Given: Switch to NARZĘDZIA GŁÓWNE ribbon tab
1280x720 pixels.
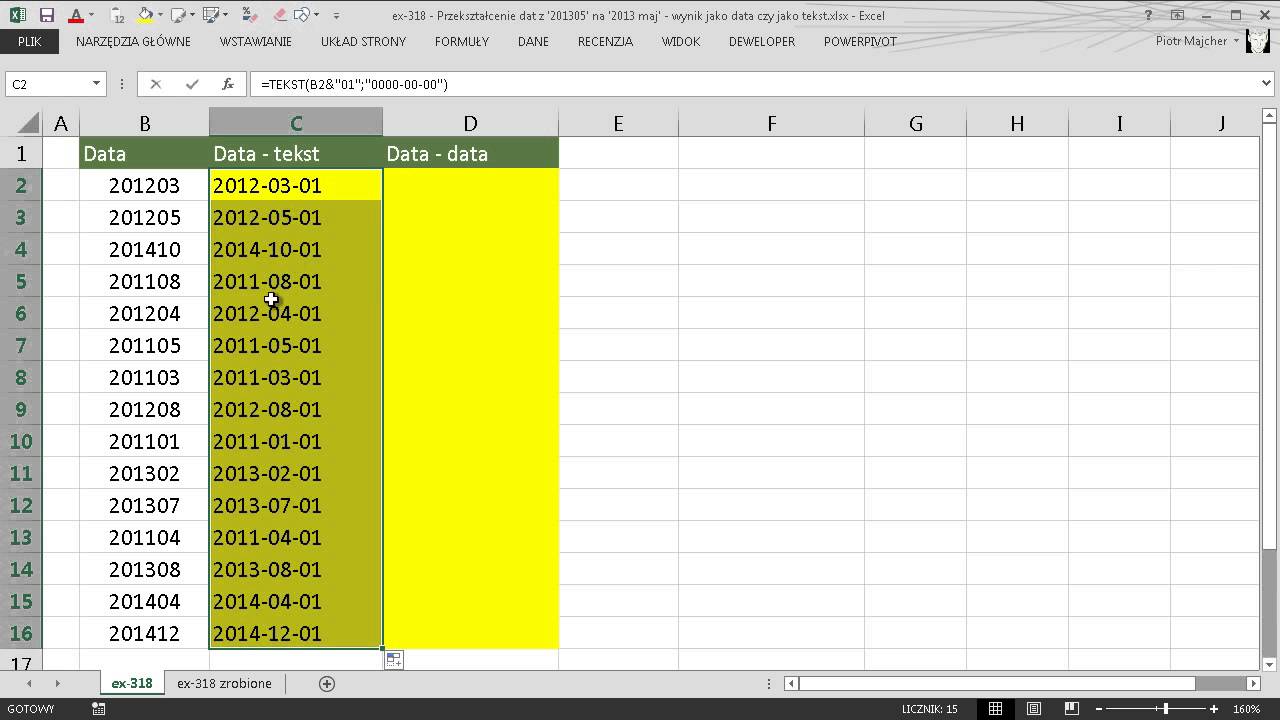Looking at the screenshot, I should tap(133, 42).
